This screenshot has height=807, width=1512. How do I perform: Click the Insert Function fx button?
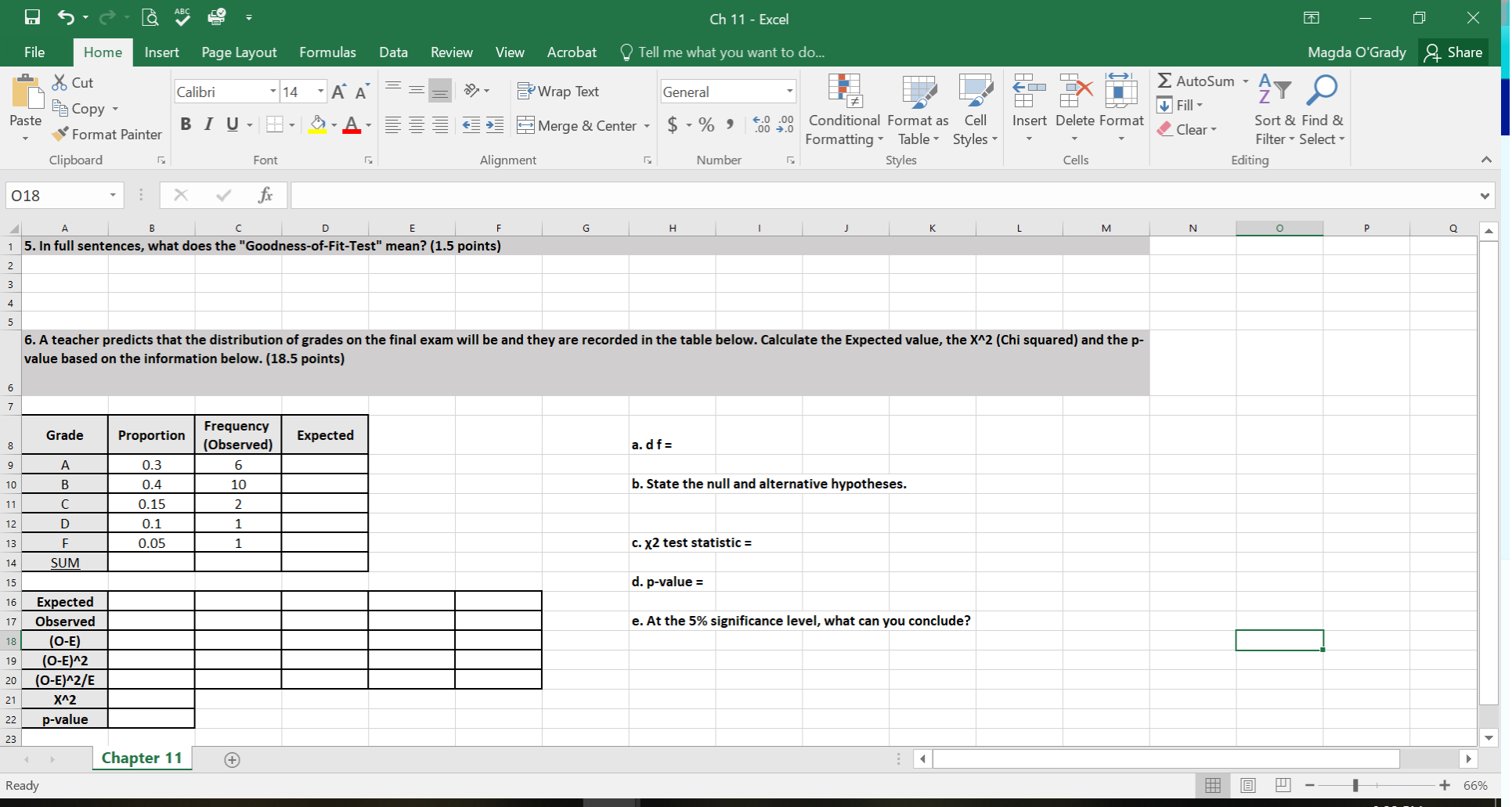(265, 195)
